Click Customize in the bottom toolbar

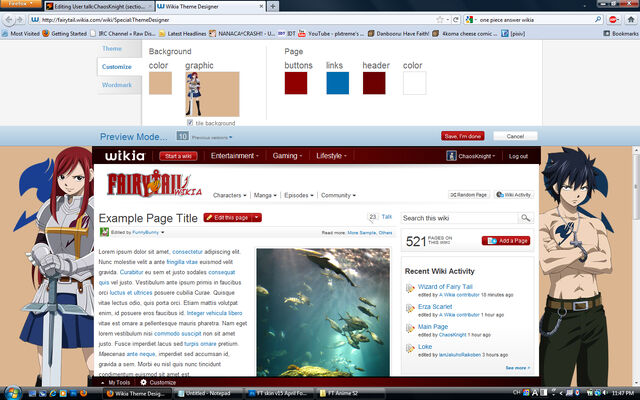coord(158,382)
